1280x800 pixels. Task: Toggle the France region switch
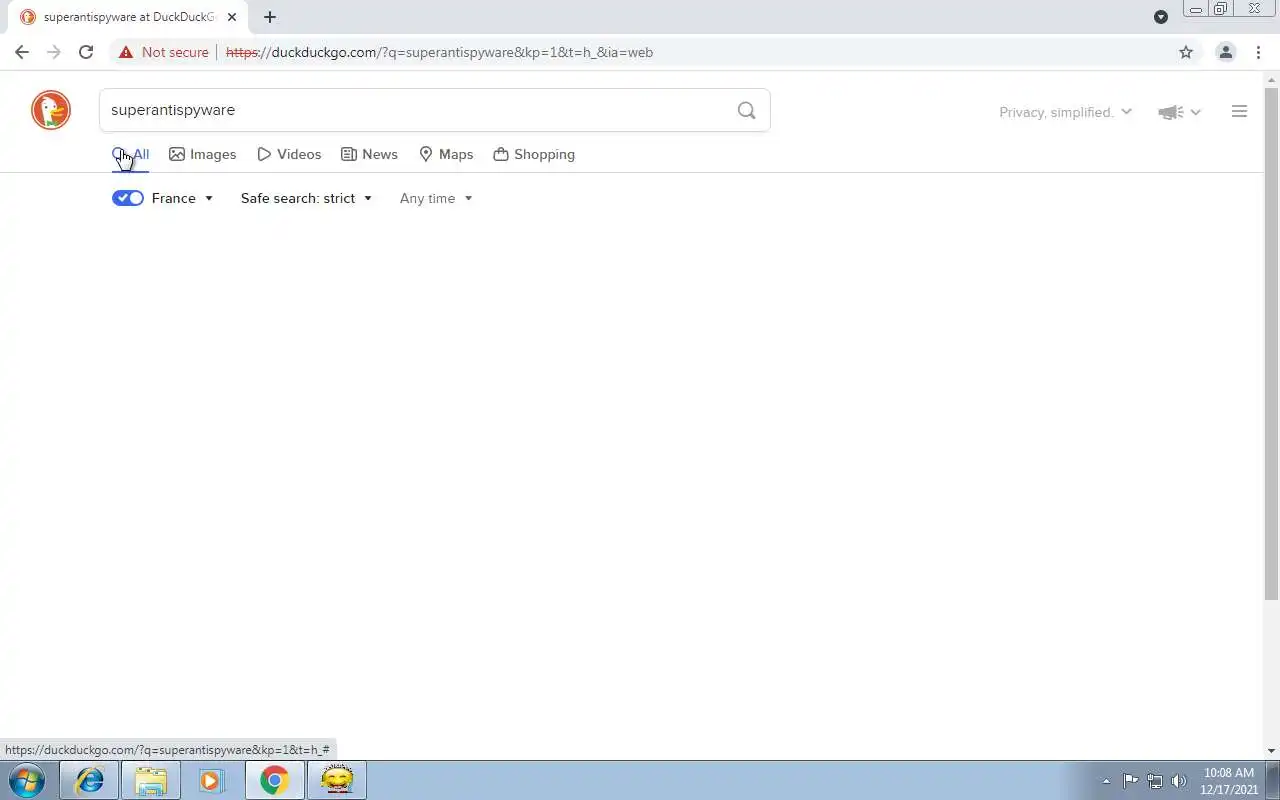coord(128,198)
